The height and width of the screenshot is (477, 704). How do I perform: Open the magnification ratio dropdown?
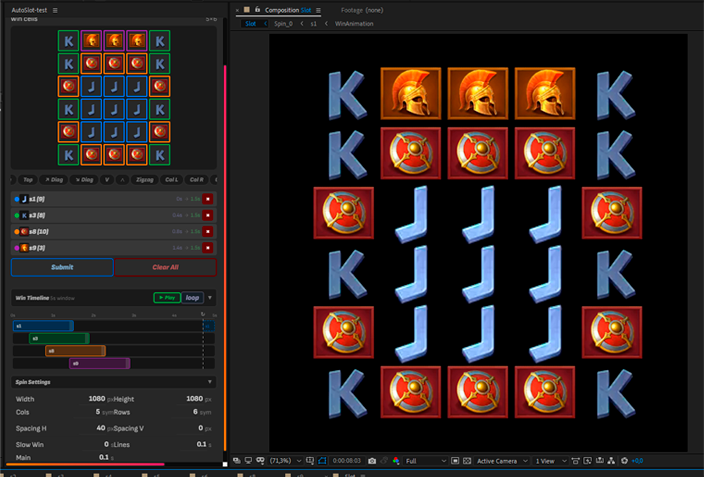[285, 461]
